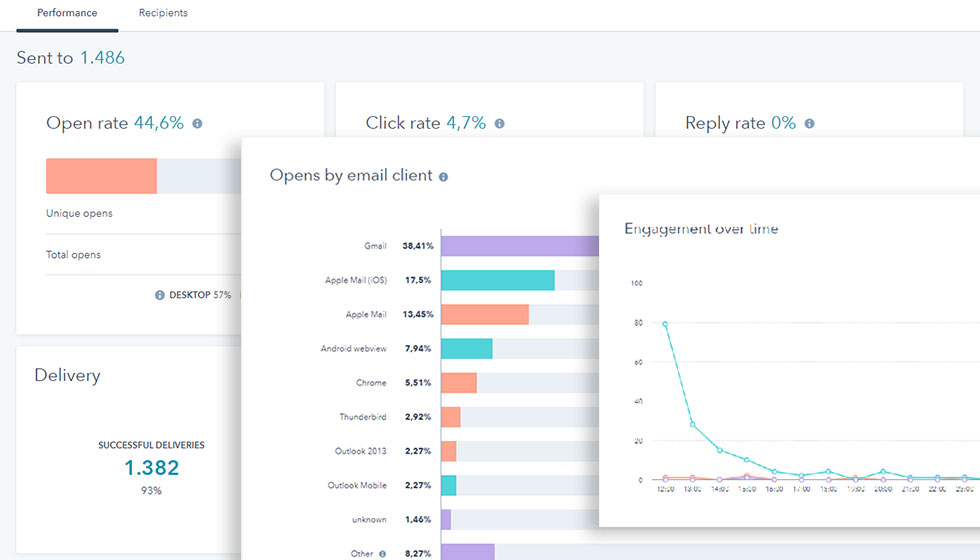Click the Android webview bar

click(x=467, y=348)
